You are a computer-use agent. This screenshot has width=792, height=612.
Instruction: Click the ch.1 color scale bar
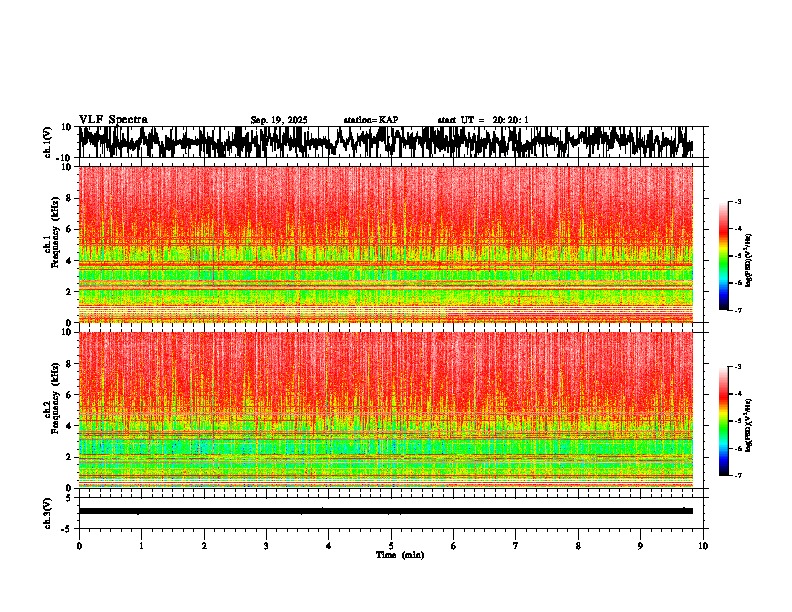tap(724, 256)
